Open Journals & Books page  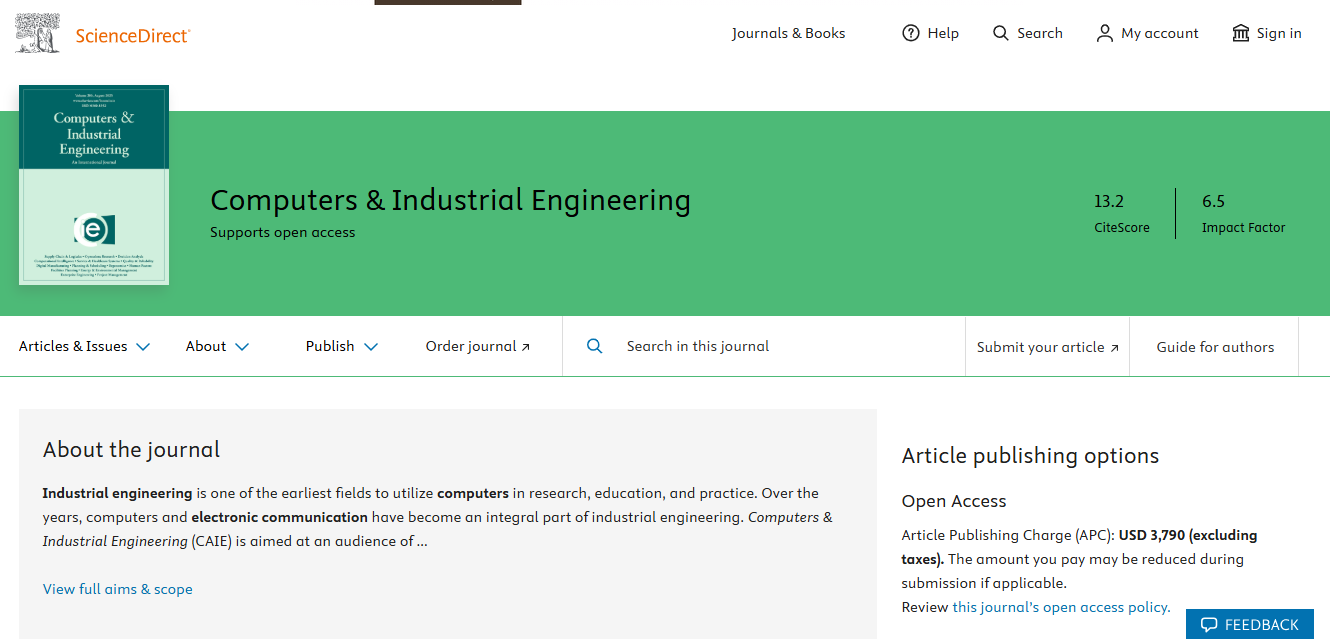pyautogui.click(x=788, y=33)
